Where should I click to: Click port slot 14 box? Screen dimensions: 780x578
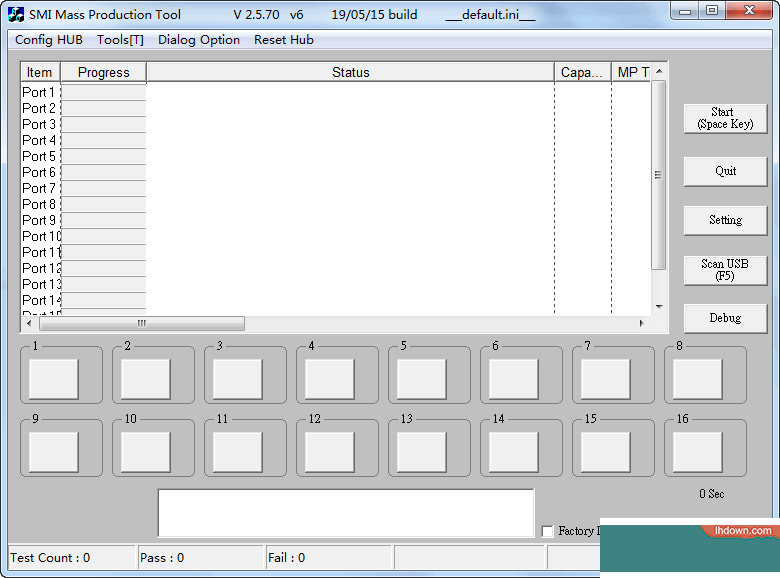pyautogui.click(x=514, y=452)
